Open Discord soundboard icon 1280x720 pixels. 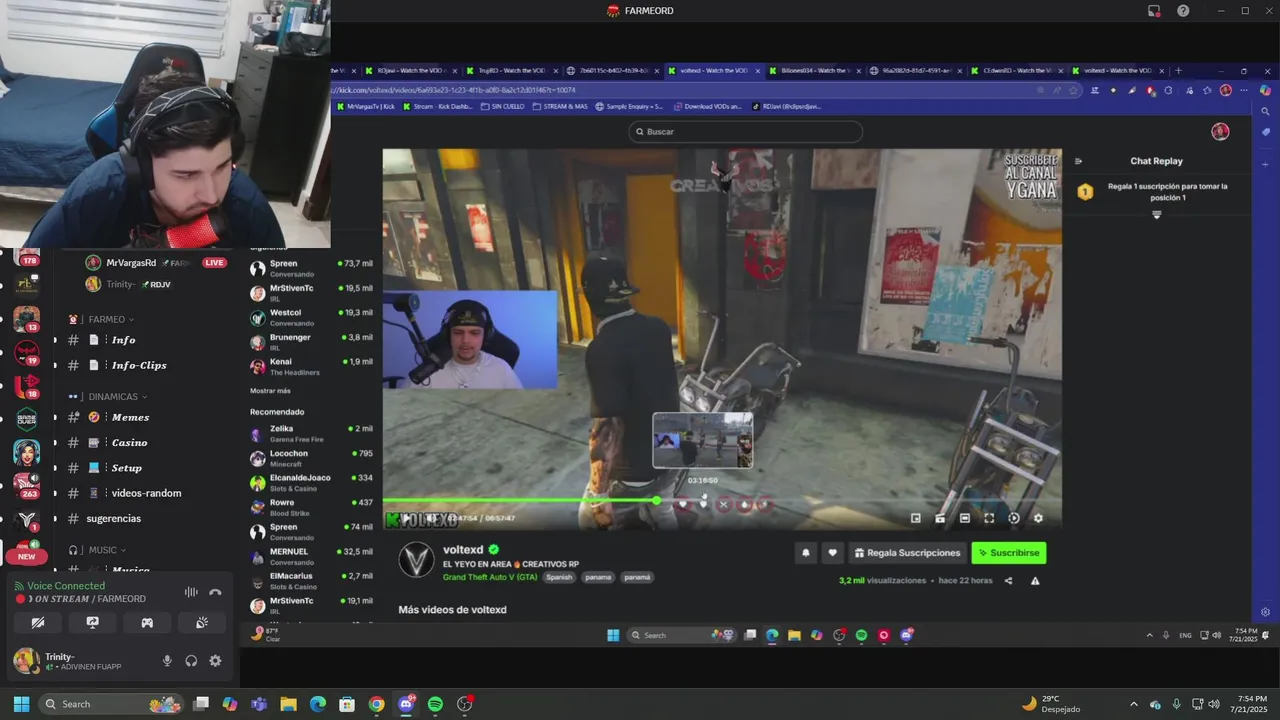click(201, 622)
